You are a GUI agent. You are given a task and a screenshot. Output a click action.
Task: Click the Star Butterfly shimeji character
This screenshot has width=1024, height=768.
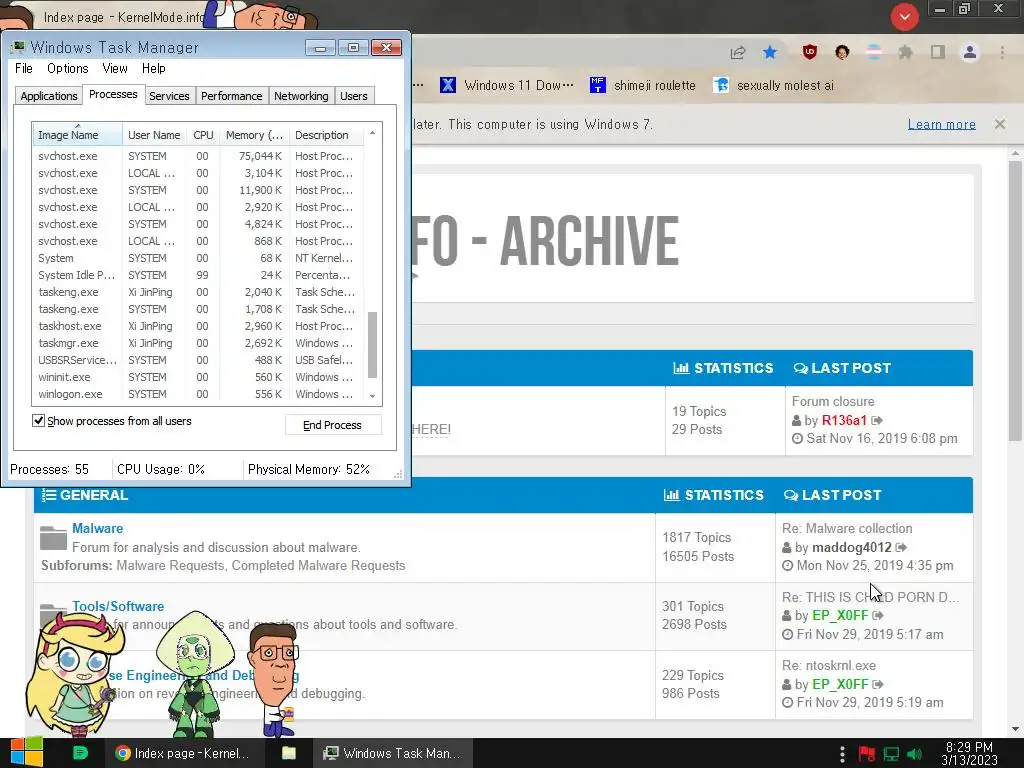coord(74,676)
